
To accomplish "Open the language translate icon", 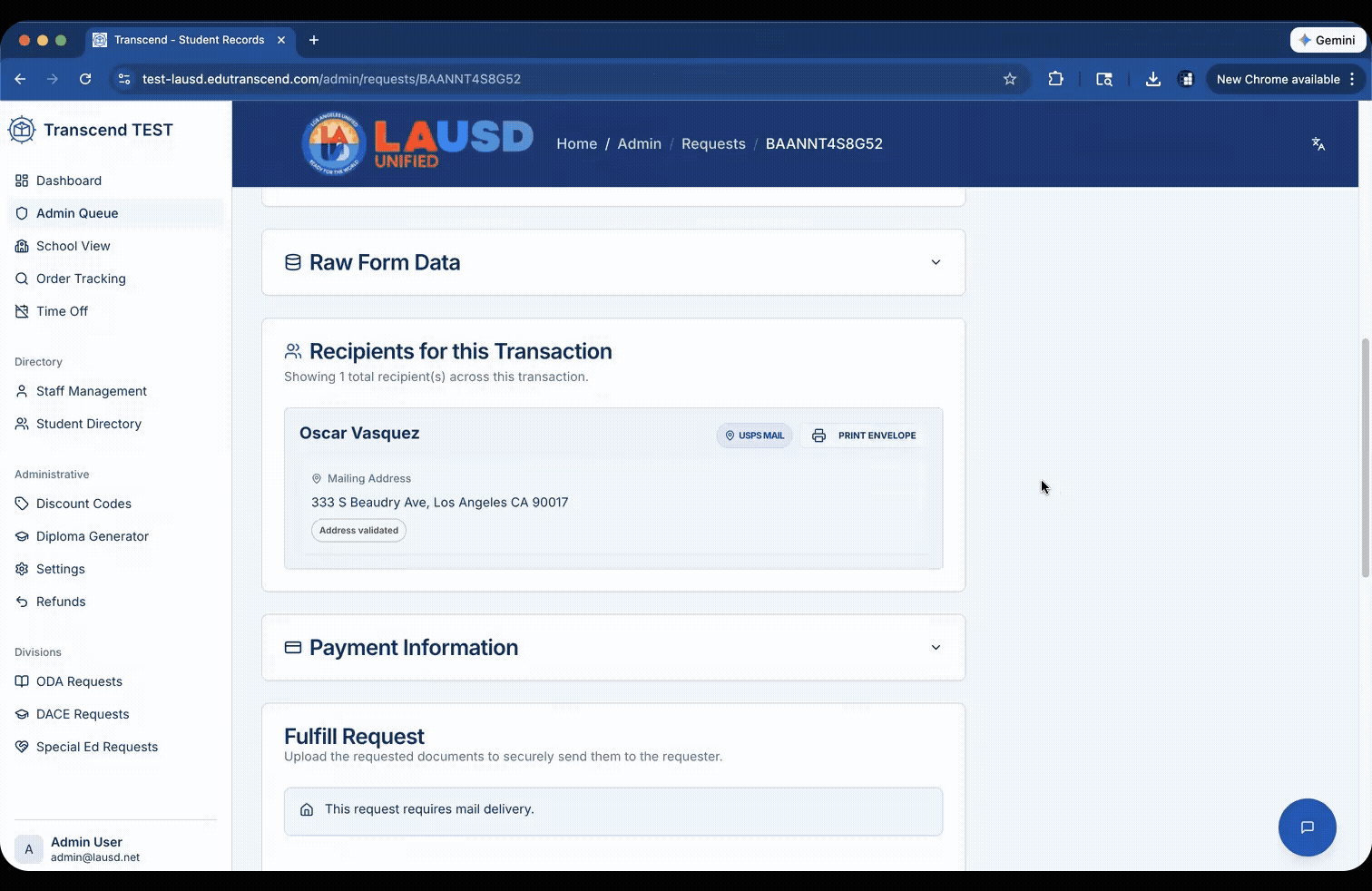I will pyautogui.click(x=1318, y=143).
